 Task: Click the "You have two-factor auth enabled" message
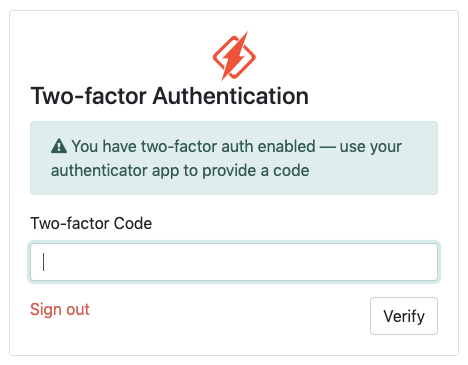click(194, 146)
